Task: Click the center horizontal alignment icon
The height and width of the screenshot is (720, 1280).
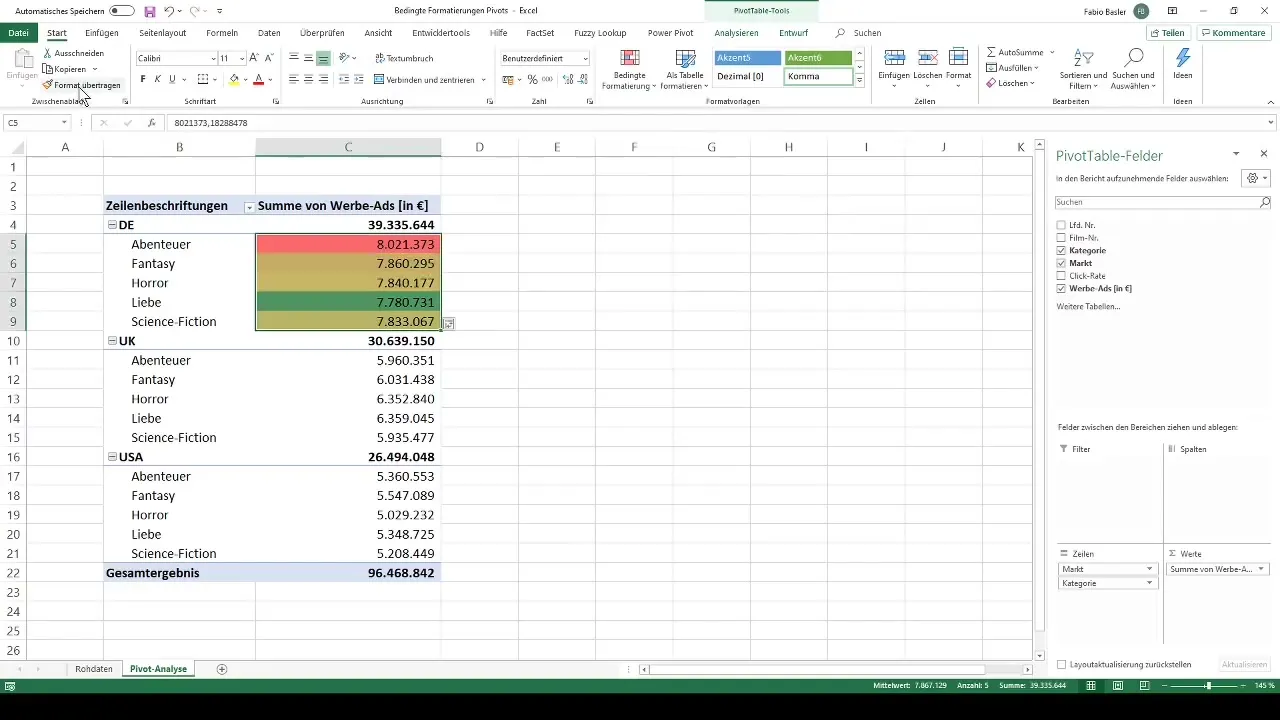Action: pos(308,79)
